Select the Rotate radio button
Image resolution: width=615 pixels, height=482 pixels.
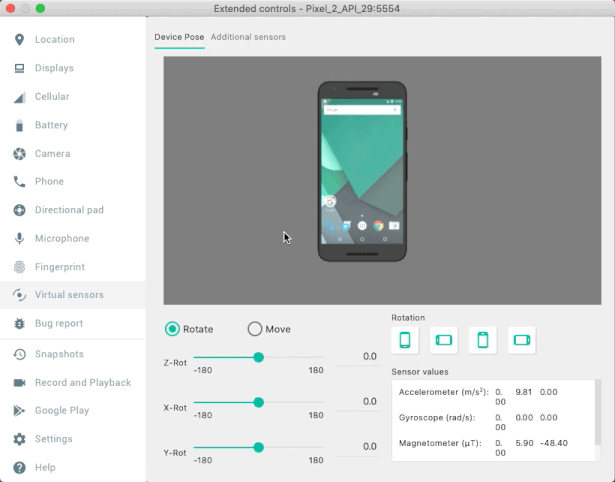(172, 329)
